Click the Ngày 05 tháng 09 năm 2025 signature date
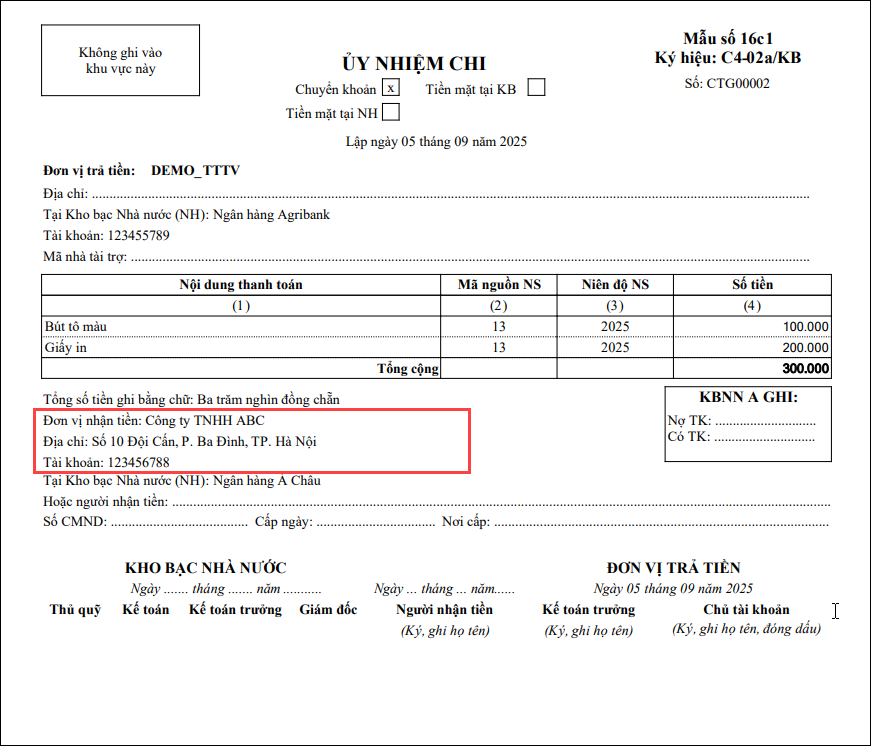Image resolution: width=871 pixels, height=746 pixels. pos(673,589)
